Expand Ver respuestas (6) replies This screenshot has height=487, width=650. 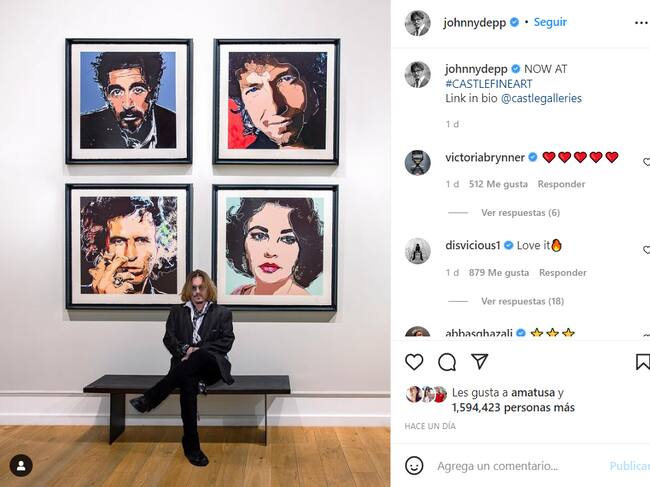click(x=520, y=213)
